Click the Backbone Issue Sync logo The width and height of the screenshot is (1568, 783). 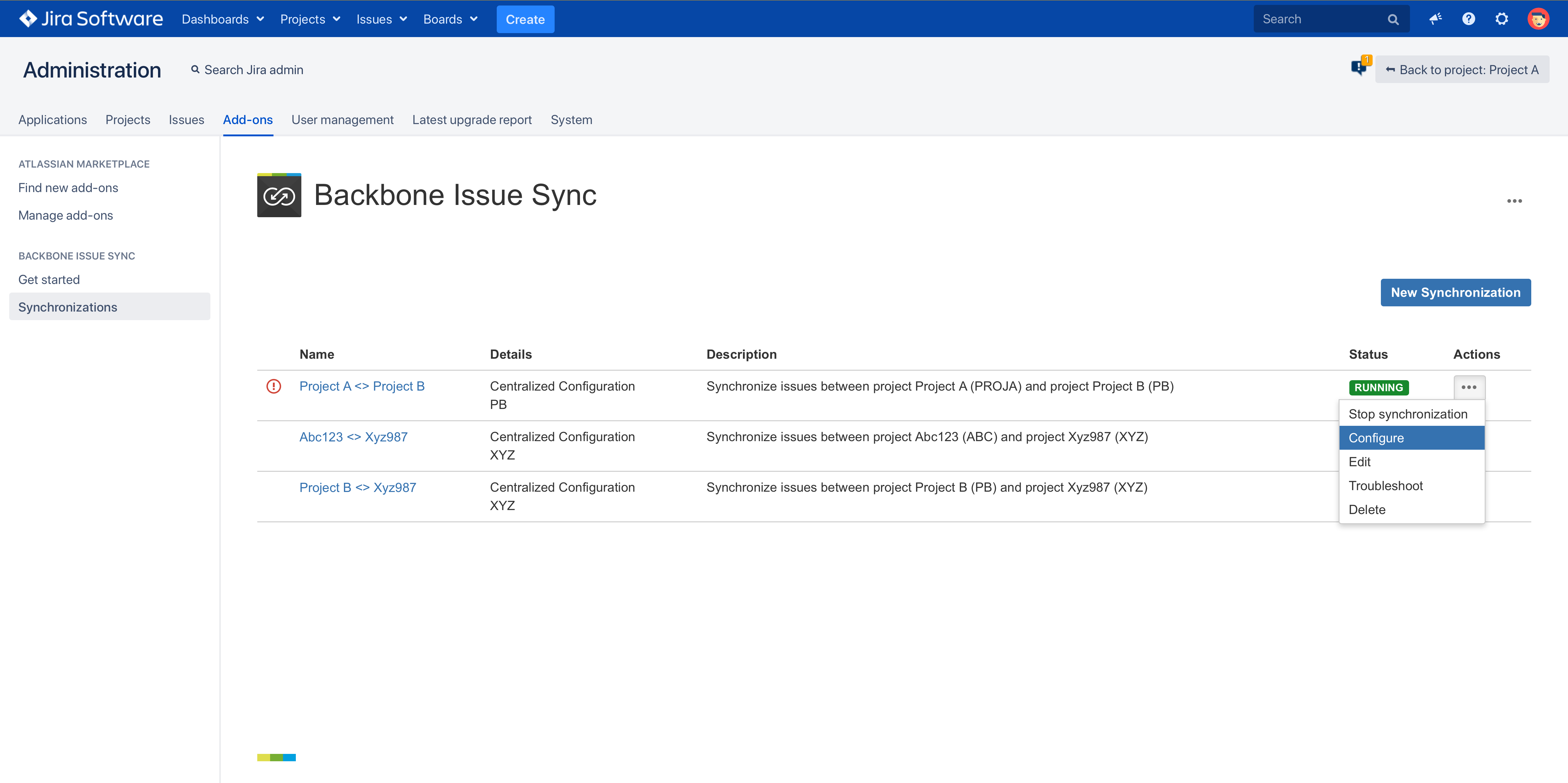(x=279, y=195)
